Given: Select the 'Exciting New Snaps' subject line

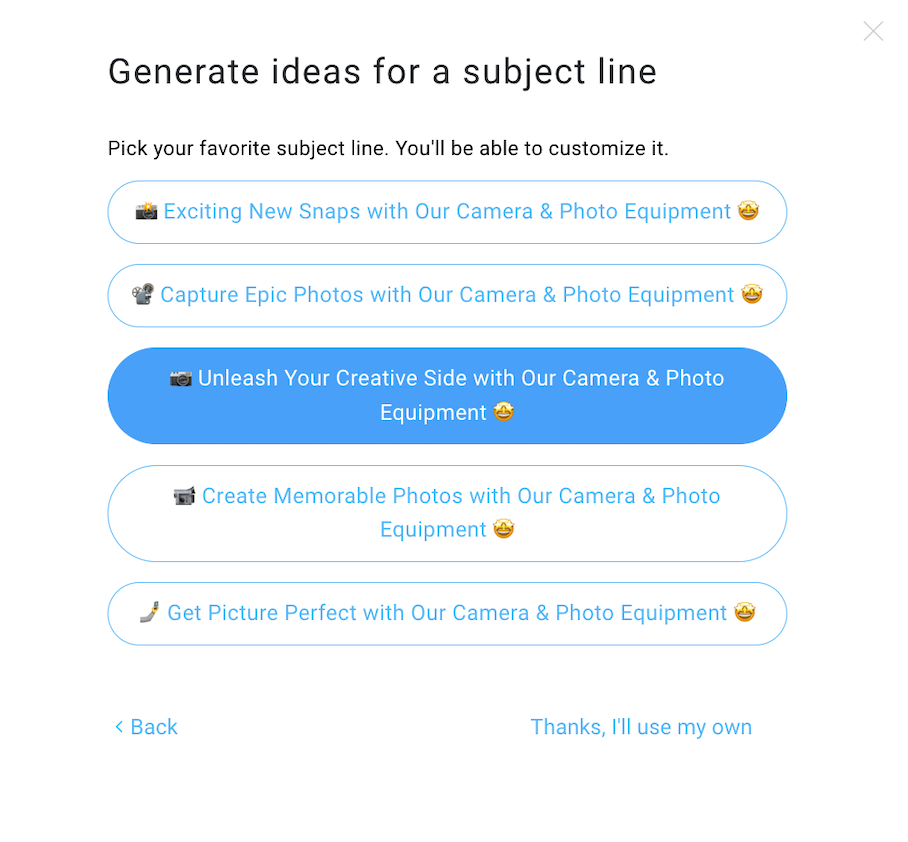Looking at the screenshot, I should pos(447,211).
